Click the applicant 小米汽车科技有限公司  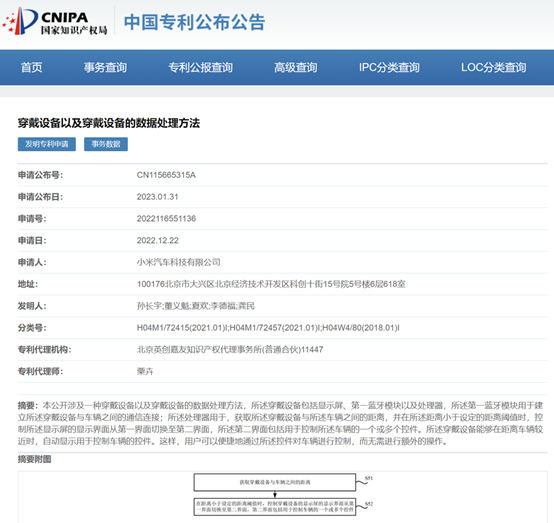tap(178, 262)
